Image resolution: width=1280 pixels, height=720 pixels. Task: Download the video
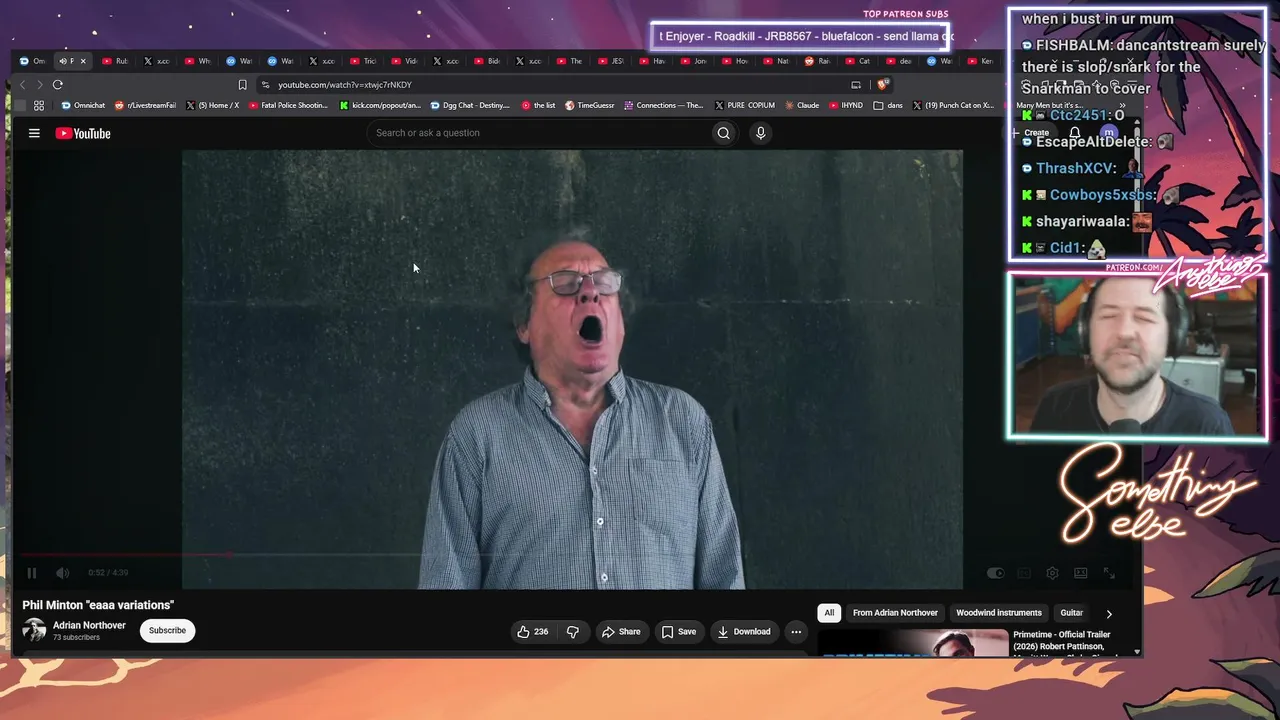pos(744,632)
